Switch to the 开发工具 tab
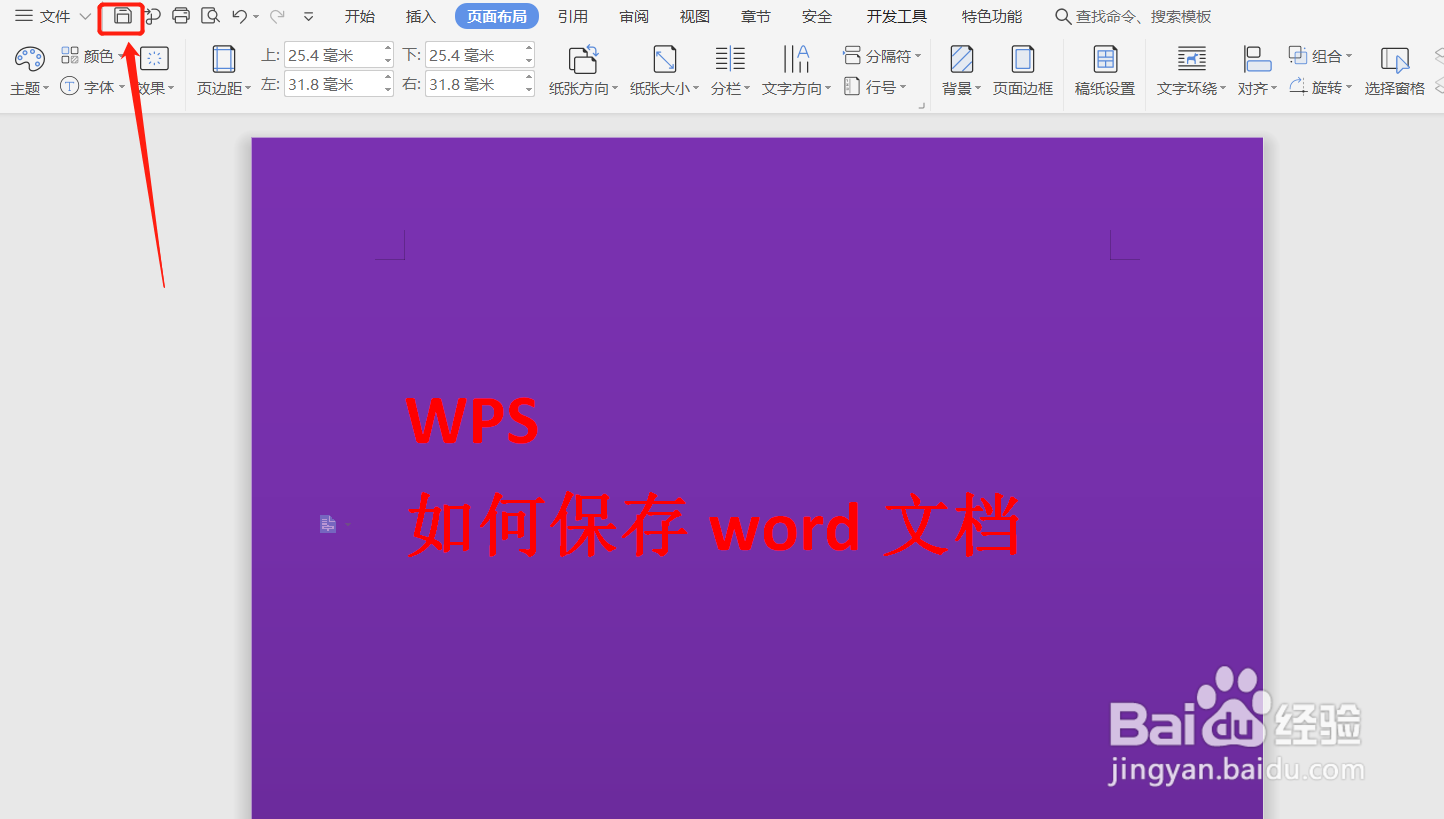This screenshot has width=1444, height=819. [897, 16]
